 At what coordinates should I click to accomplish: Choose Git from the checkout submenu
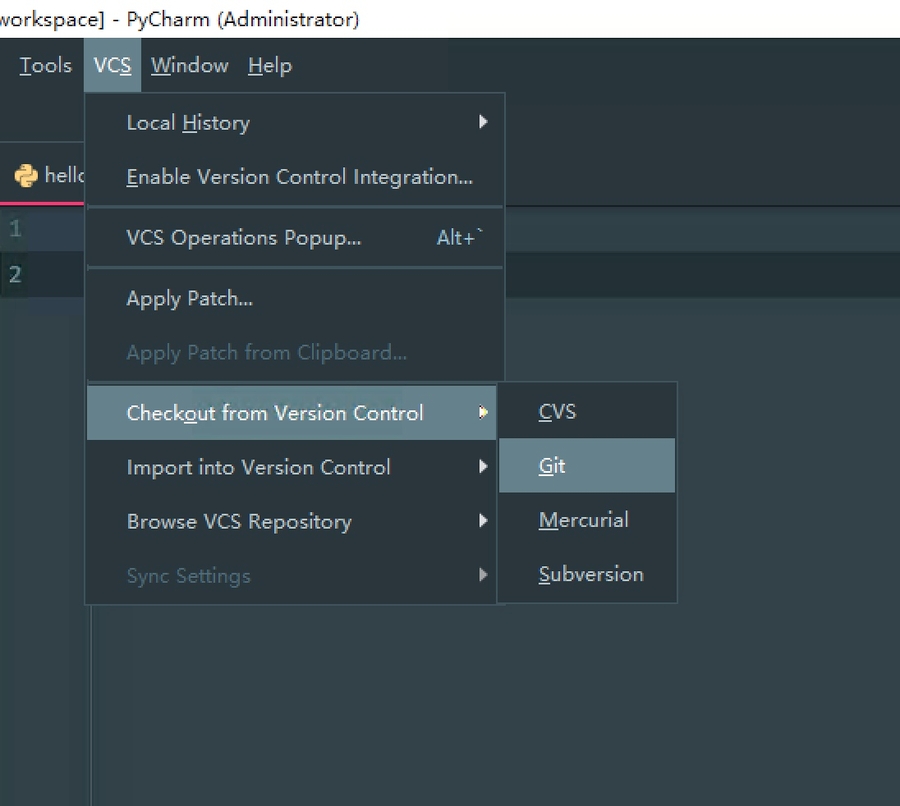553,466
